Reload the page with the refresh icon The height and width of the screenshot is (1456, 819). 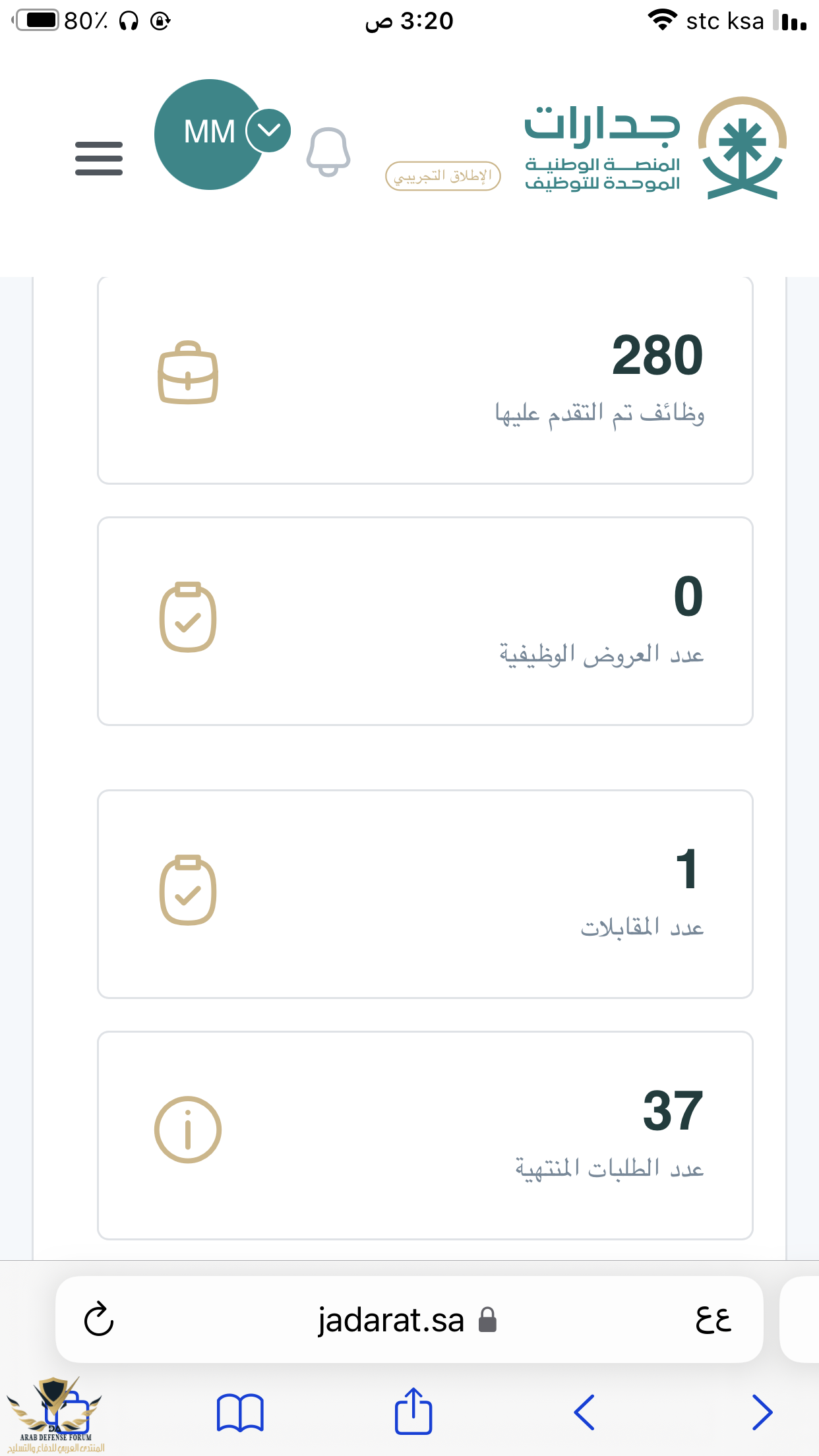pos(99,1319)
